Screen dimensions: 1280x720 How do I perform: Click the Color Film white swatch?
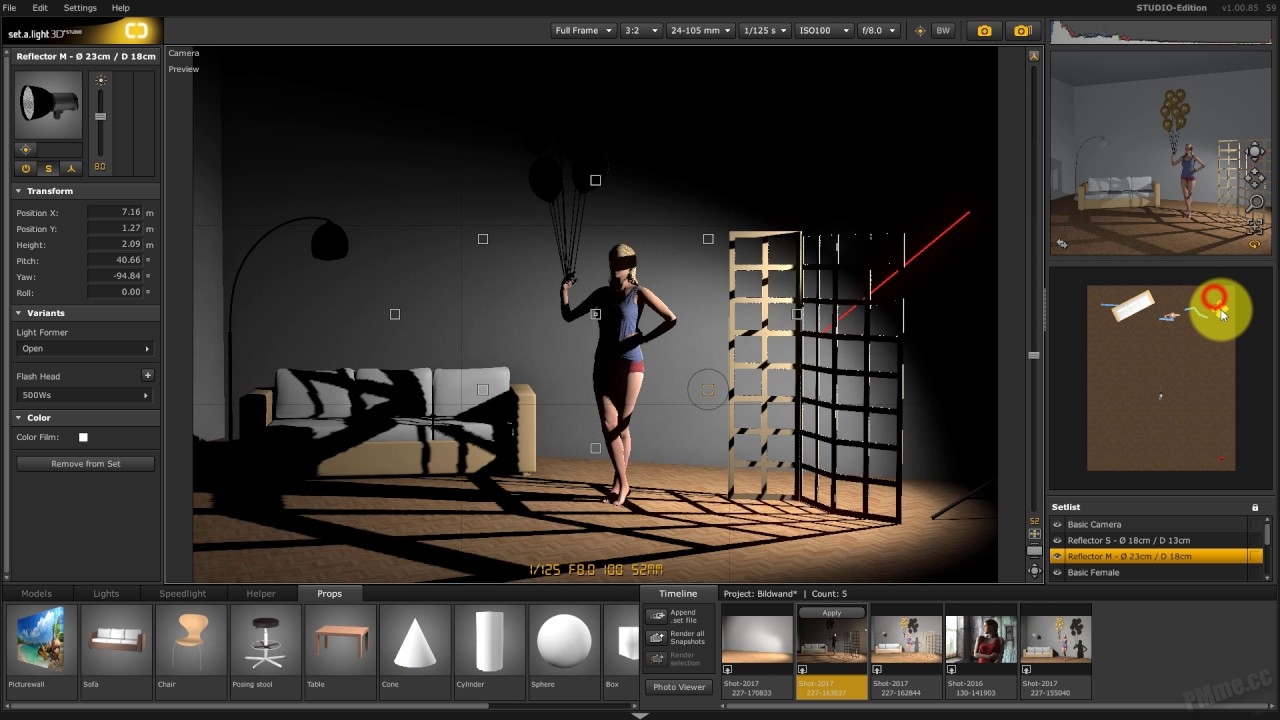coord(83,437)
